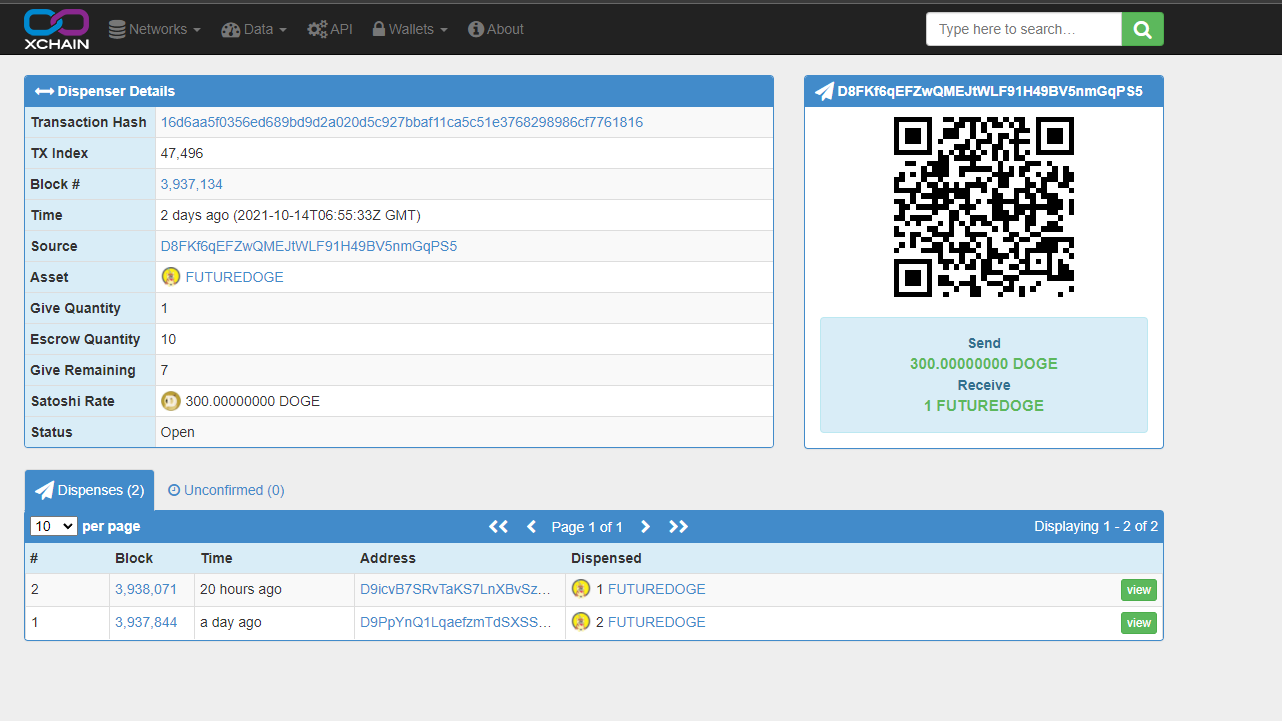The image size is (1282, 721).
Task: Switch to the Unconfirmed (0) tab
Action: [x=226, y=490]
